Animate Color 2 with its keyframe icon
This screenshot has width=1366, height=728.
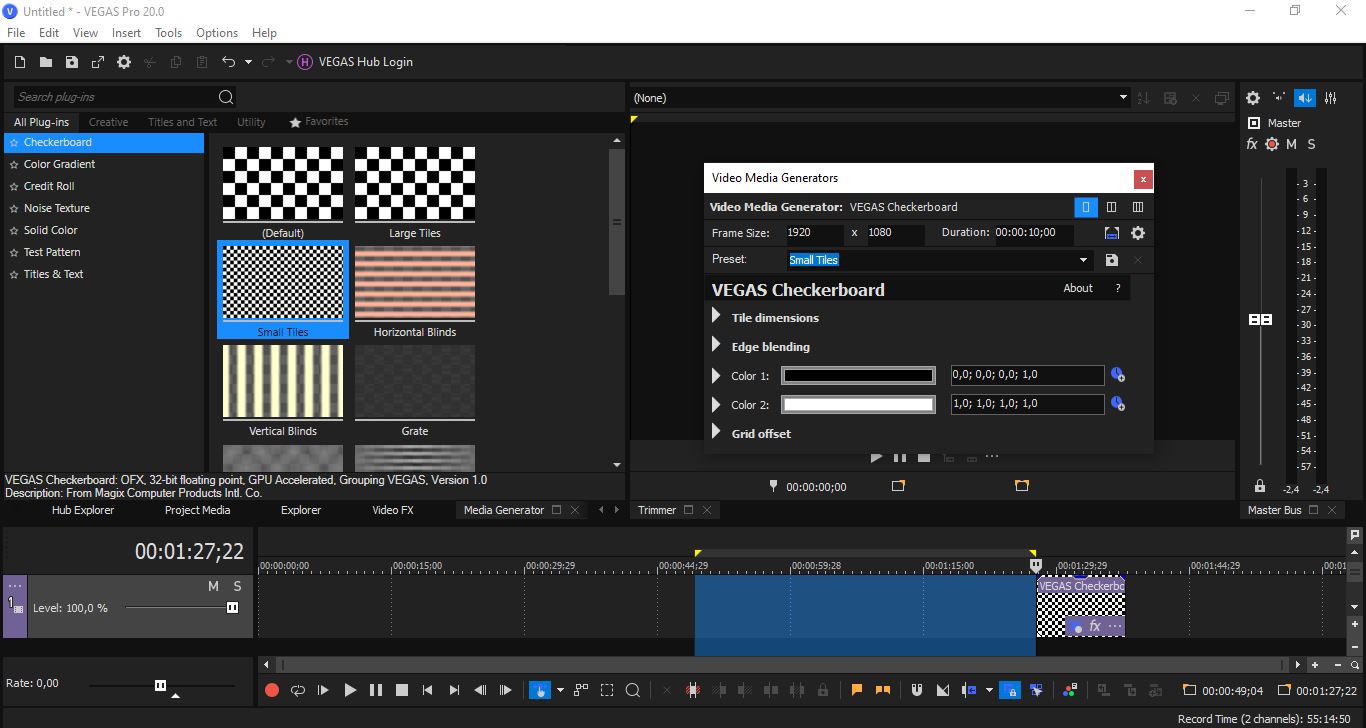tap(1118, 405)
